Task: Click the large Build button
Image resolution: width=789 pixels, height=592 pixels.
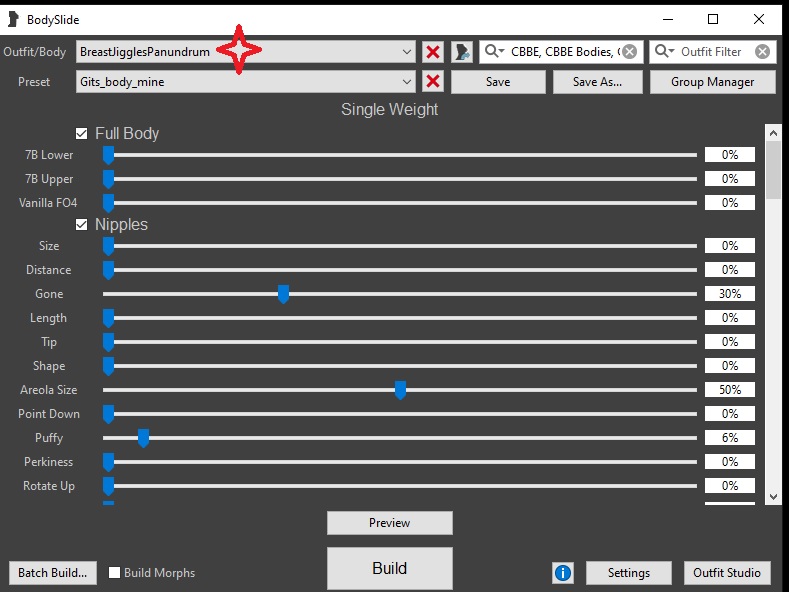Action: [389, 568]
